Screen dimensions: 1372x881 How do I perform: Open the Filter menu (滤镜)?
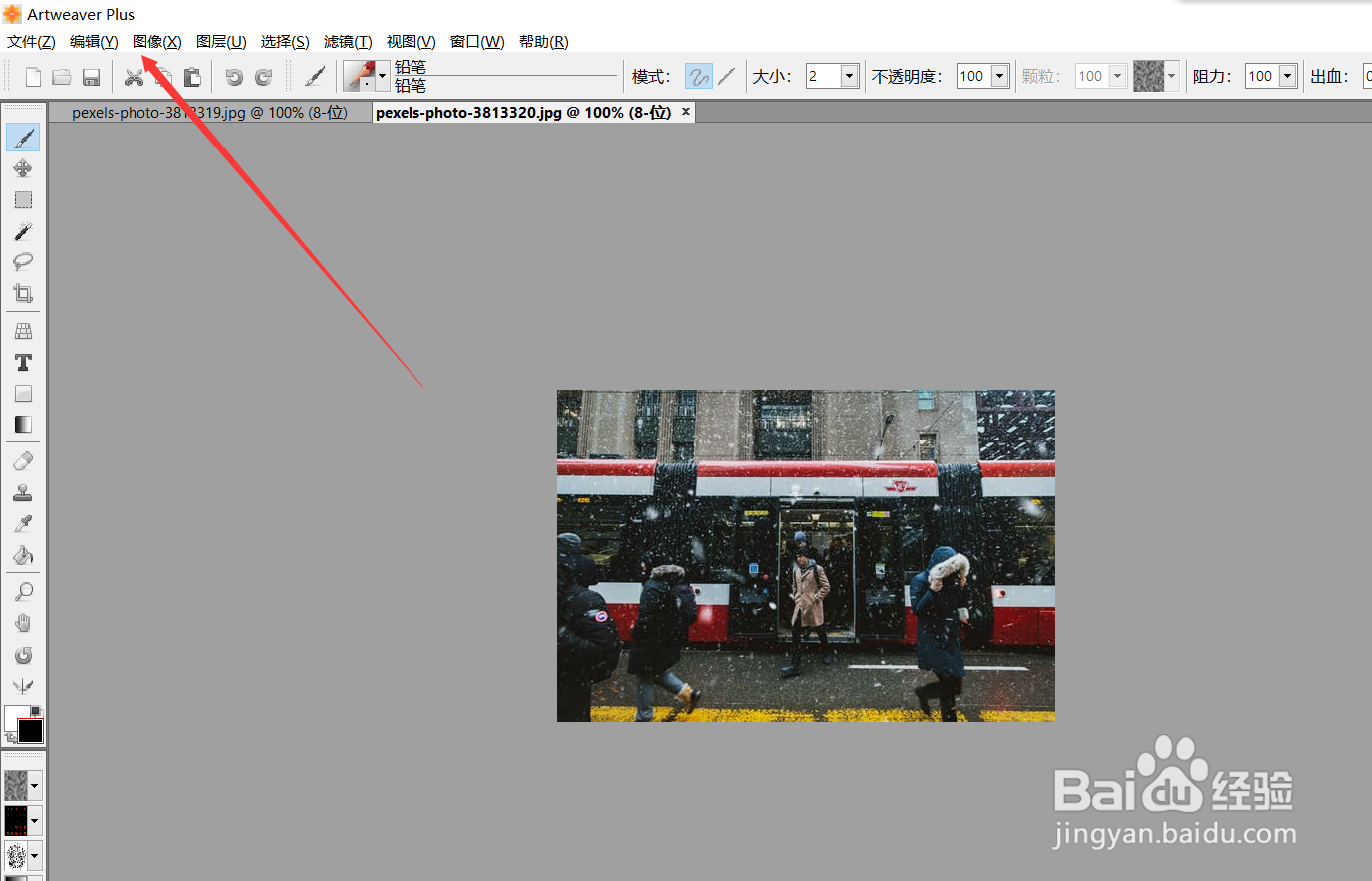point(348,42)
